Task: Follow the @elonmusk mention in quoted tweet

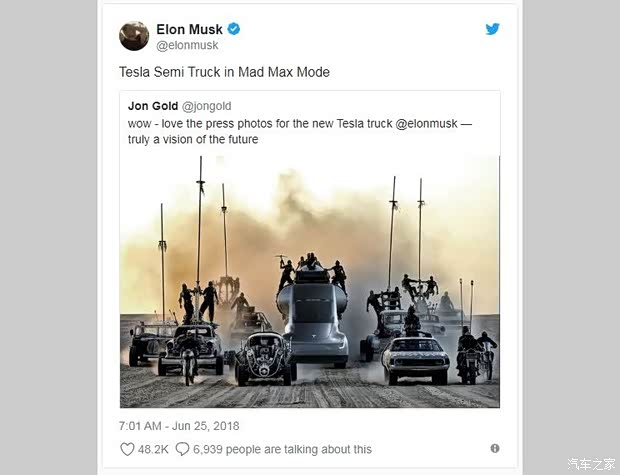Action: tap(426, 123)
